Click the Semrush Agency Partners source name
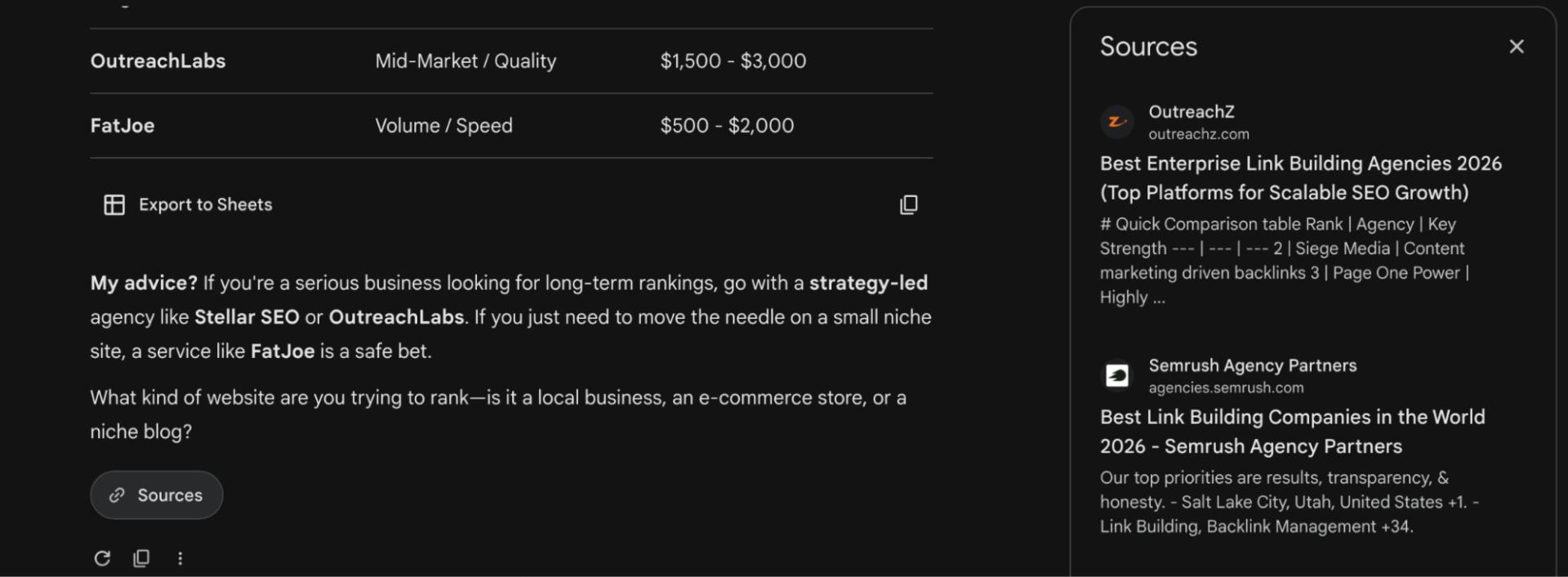Image resolution: width=1568 pixels, height=577 pixels. coord(1252,365)
